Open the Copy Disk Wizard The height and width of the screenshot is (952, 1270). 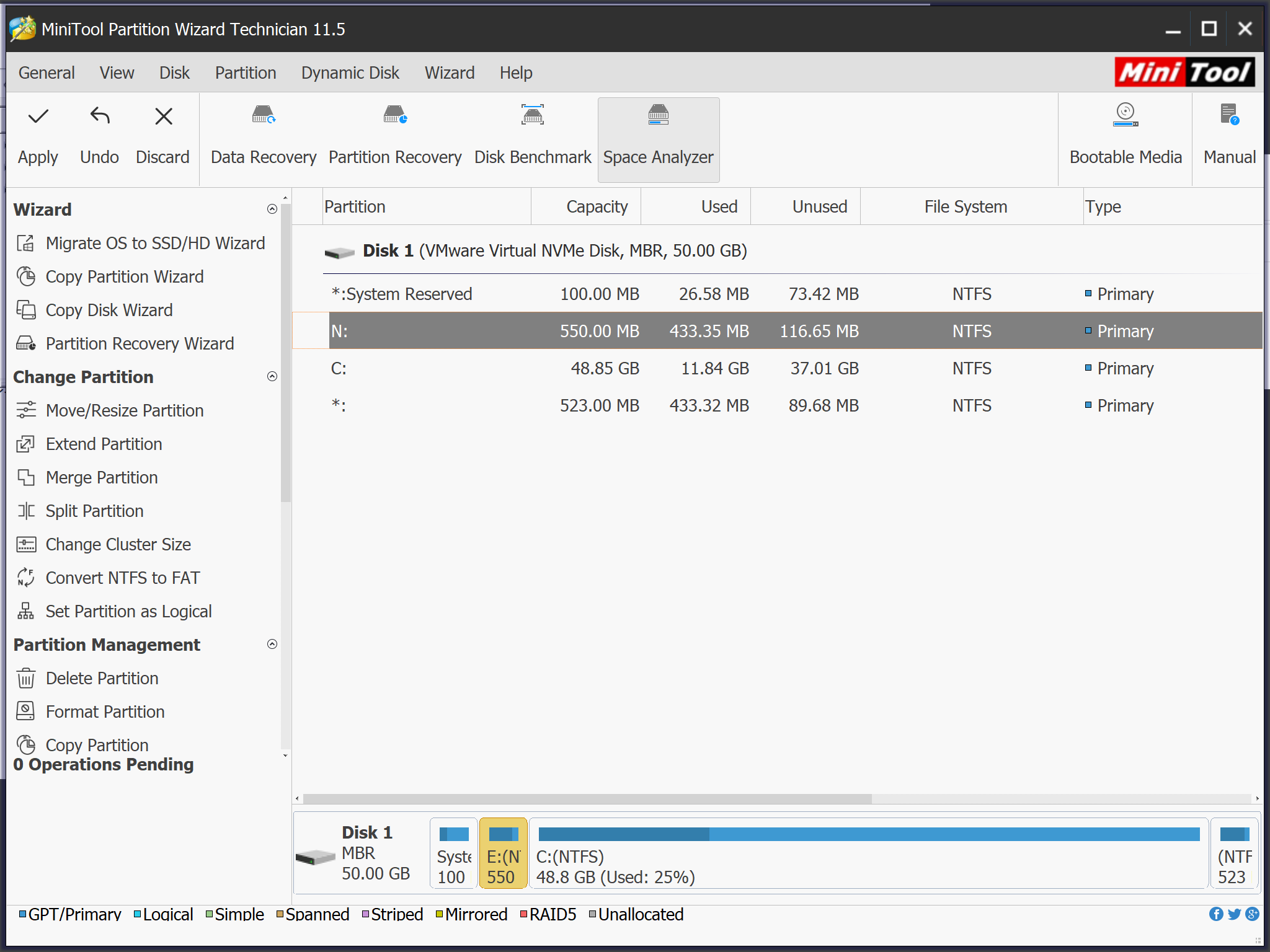(109, 310)
